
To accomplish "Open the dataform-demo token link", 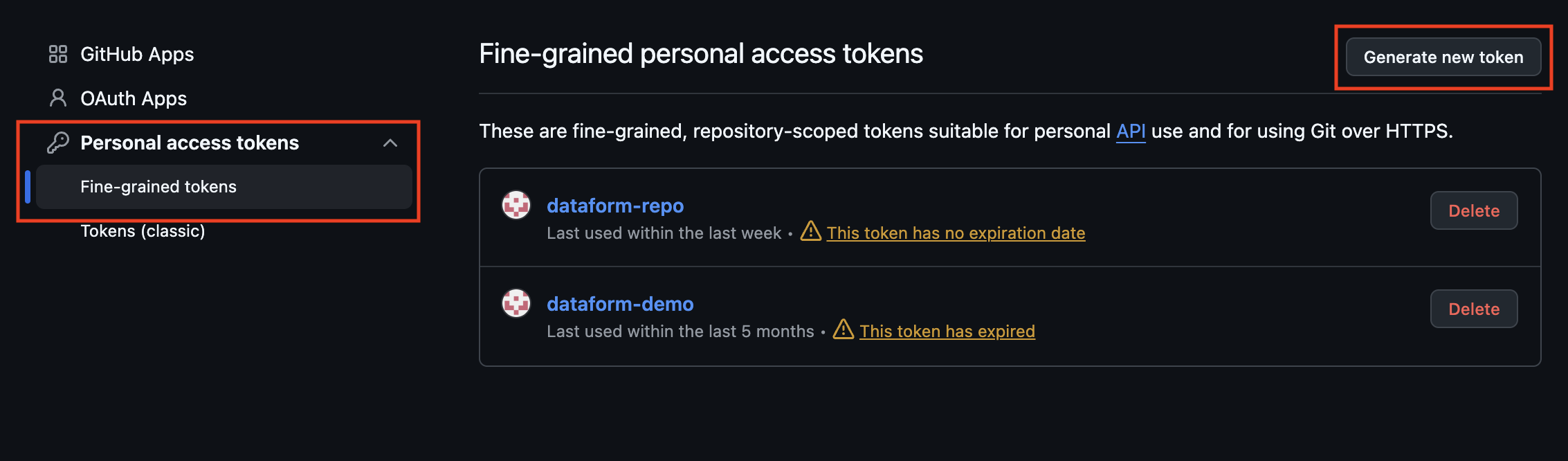I will click(620, 304).
